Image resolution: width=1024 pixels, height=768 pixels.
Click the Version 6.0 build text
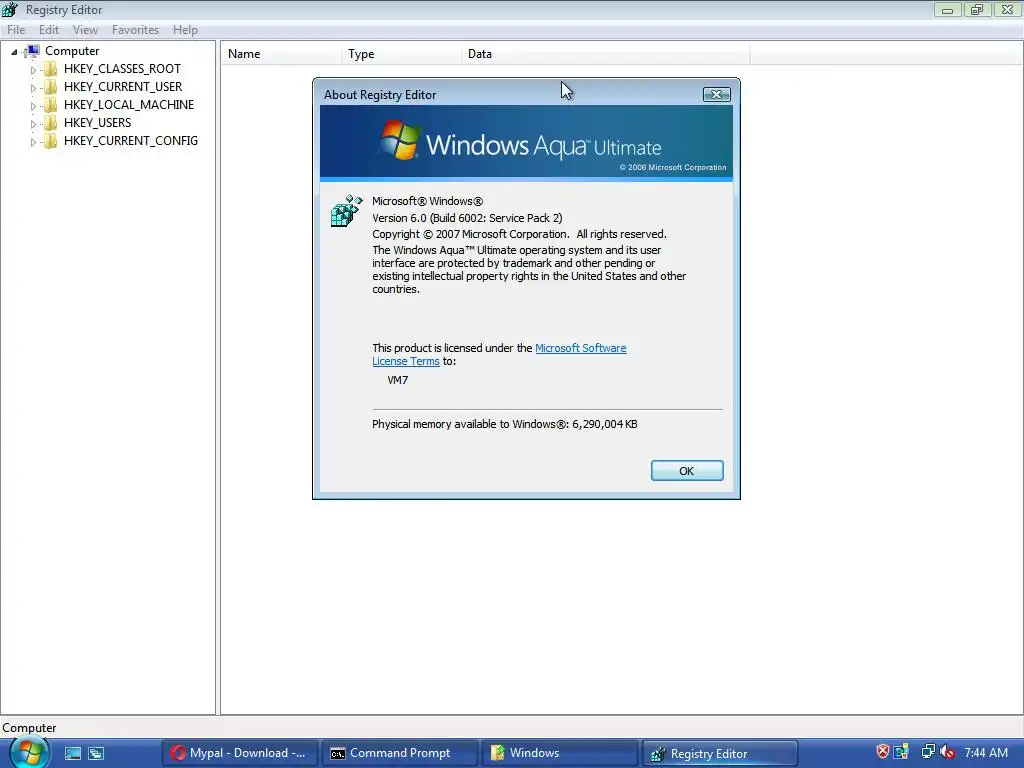tap(467, 218)
